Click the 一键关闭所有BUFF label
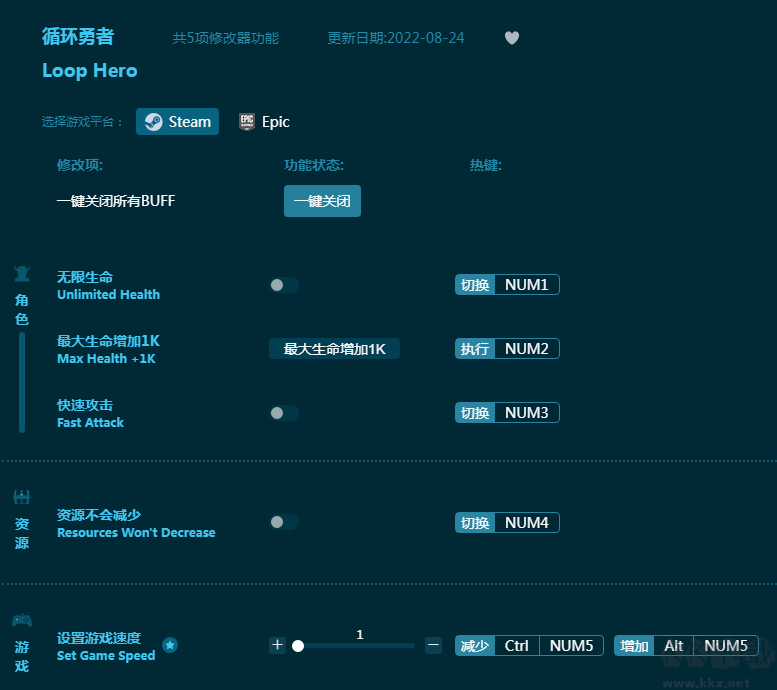The image size is (777, 690). [x=116, y=201]
